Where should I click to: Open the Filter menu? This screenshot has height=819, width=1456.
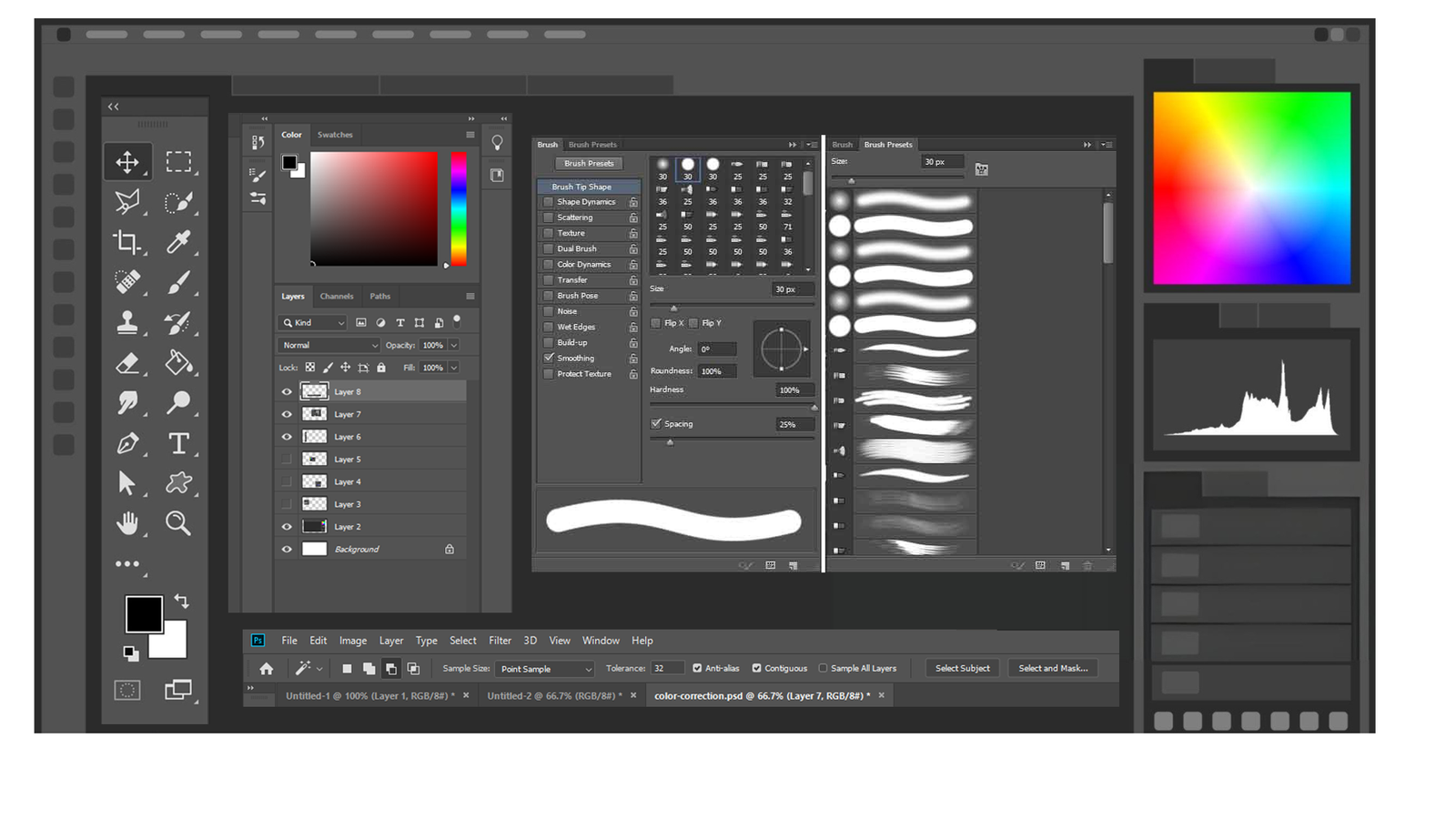(500, 641)
